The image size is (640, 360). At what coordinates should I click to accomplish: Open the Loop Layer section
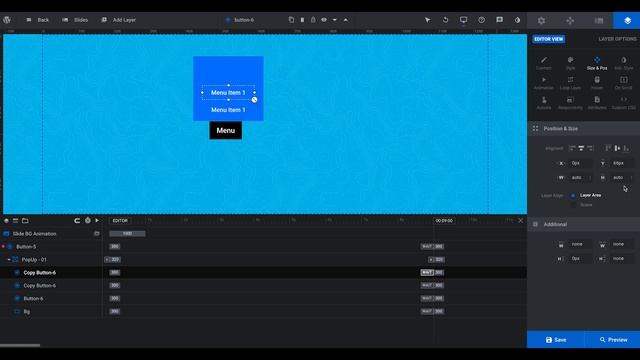[570, 83]
